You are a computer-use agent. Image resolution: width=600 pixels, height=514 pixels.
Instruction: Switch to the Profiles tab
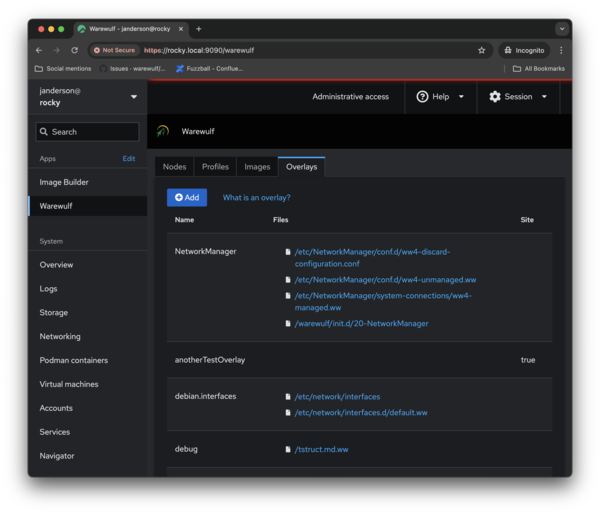(215, 167)
